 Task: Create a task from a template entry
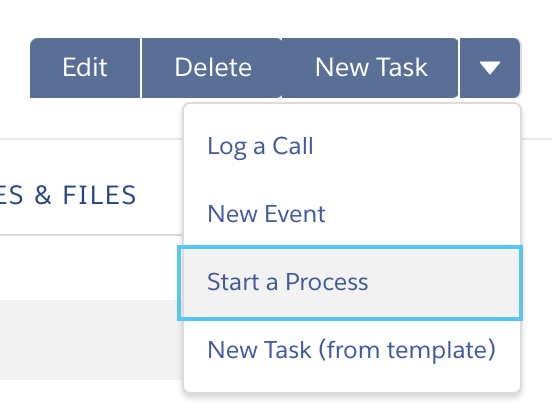click(x=352, y=350)
